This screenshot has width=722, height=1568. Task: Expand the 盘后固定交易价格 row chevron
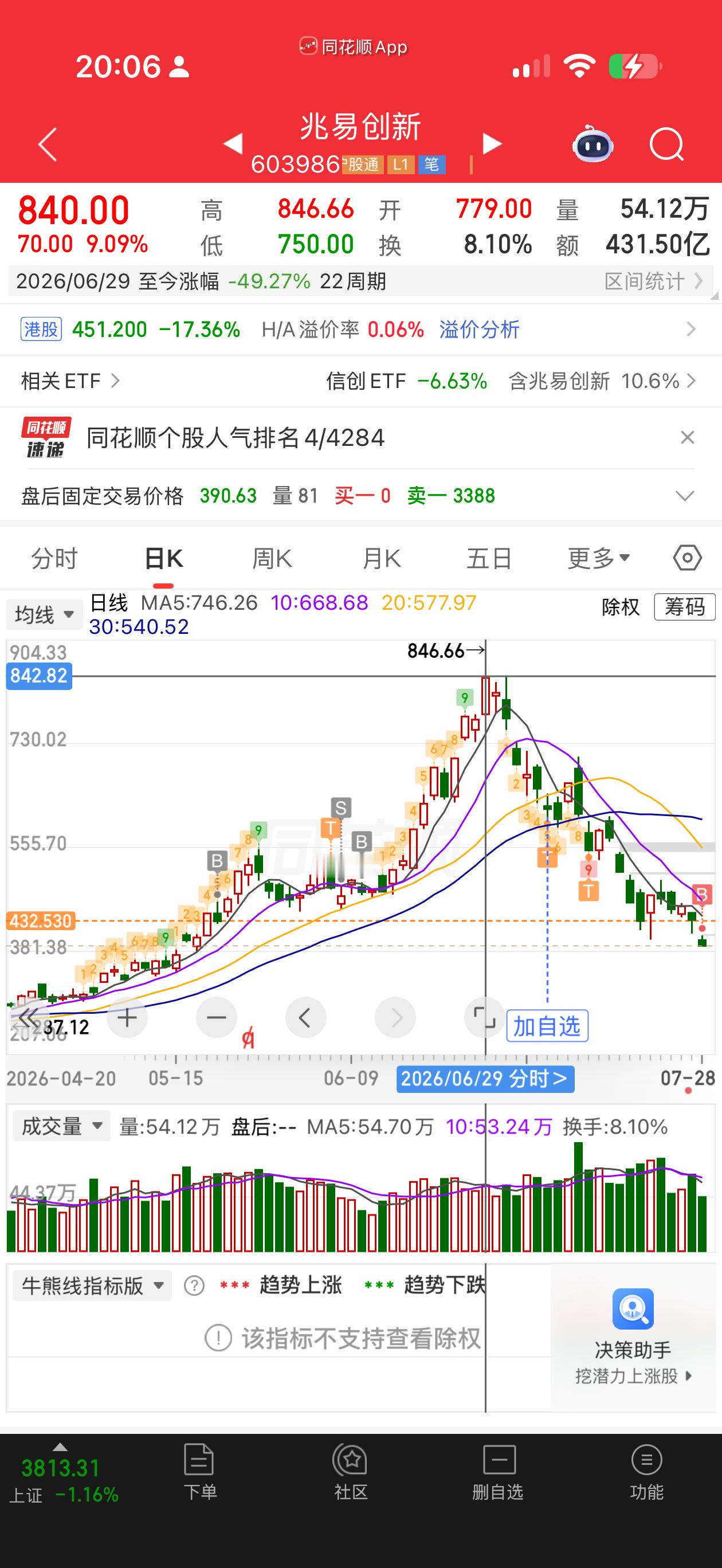pyautogui.click(x=685, y=496)
